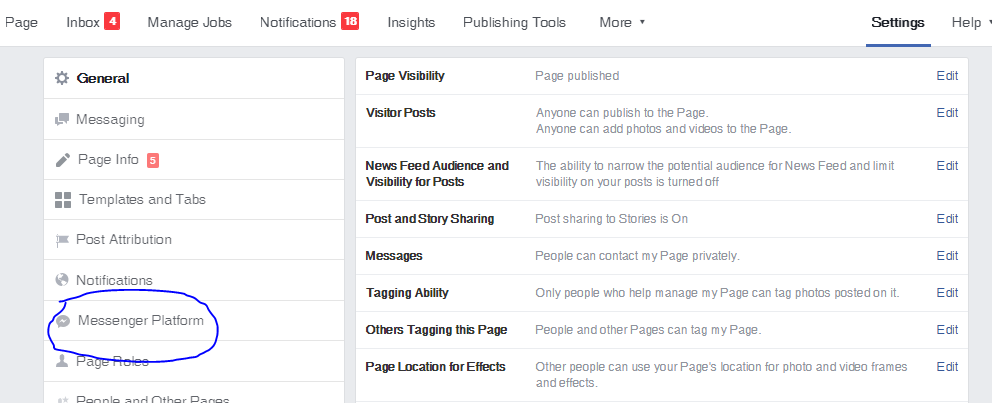
Task: Click 'Post sharing to Stories is On' text
Action: pos(611,219)
